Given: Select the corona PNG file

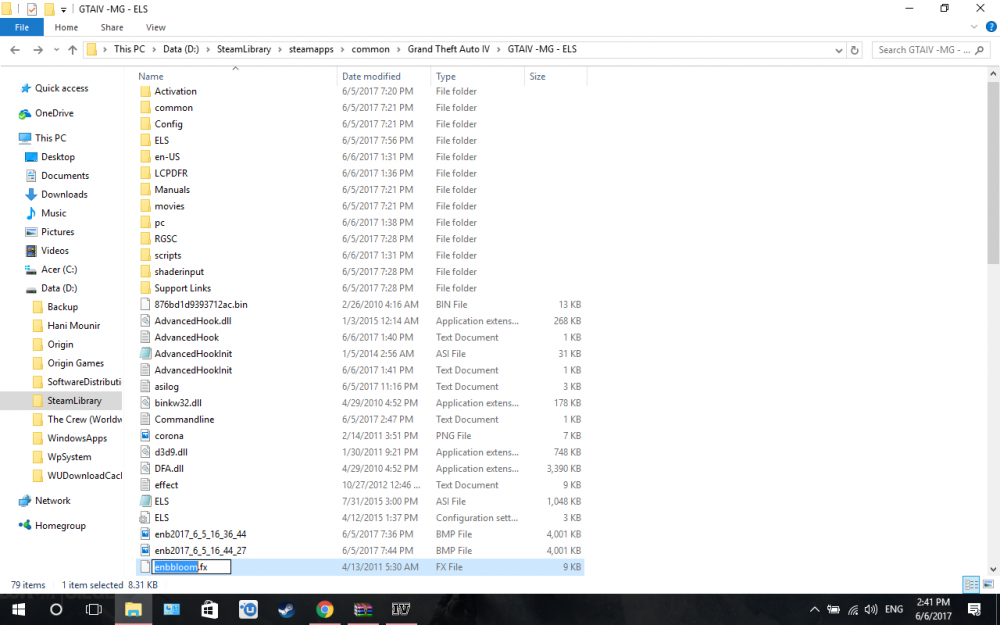Looking at the screenshot, I should coord(168,436).
